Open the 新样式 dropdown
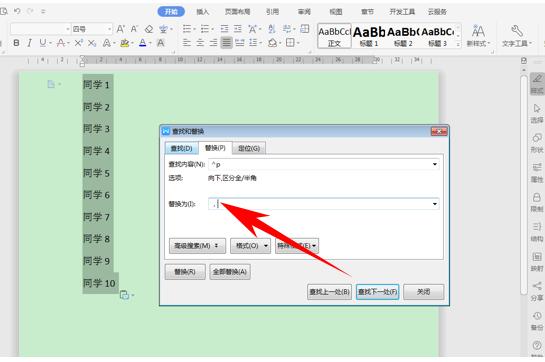Image resolution: width=545 pixels, height=362 pixels. click(x=478, y=35)
